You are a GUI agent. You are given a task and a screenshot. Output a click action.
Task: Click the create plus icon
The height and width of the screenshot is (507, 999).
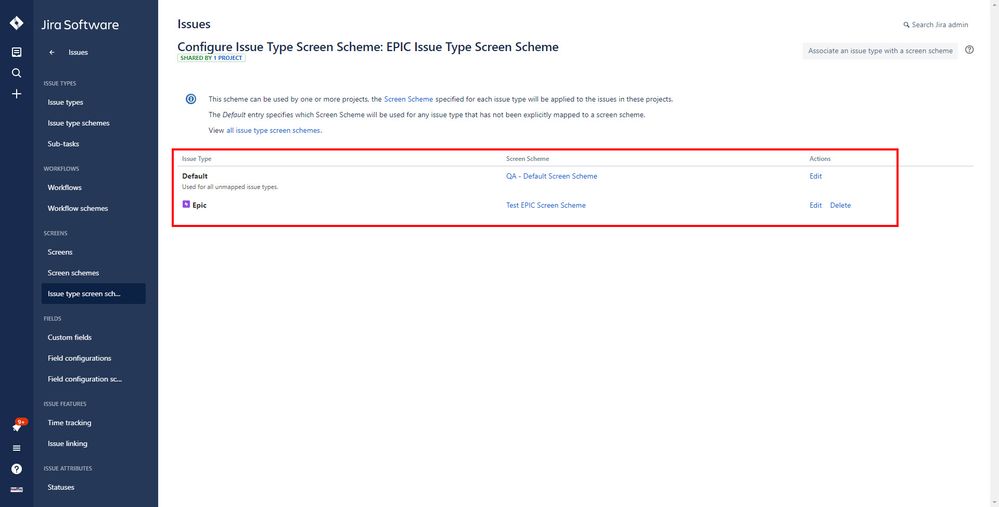coord(17,94)
